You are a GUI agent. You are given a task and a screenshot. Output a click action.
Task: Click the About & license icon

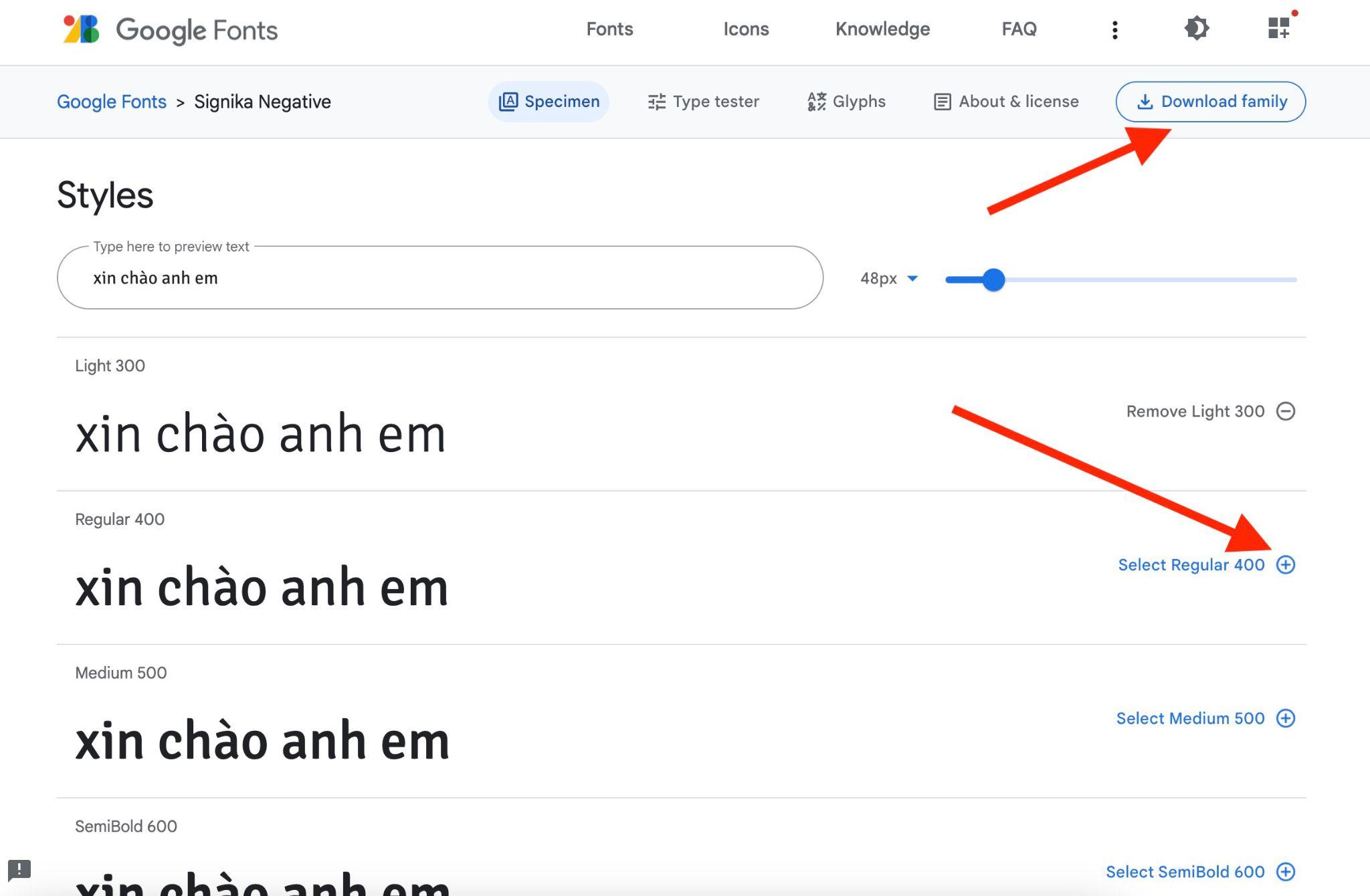click(x=940, y=101)
